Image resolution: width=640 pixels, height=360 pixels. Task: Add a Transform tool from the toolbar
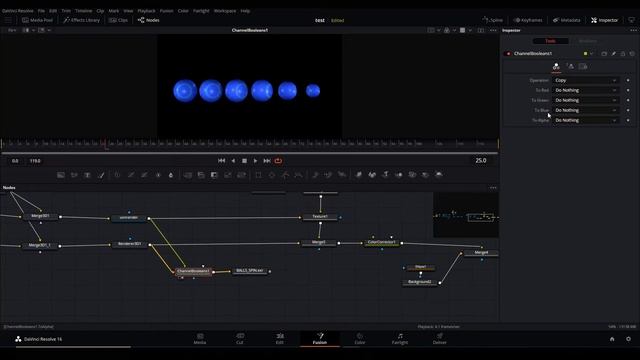[x=241, y=175]
